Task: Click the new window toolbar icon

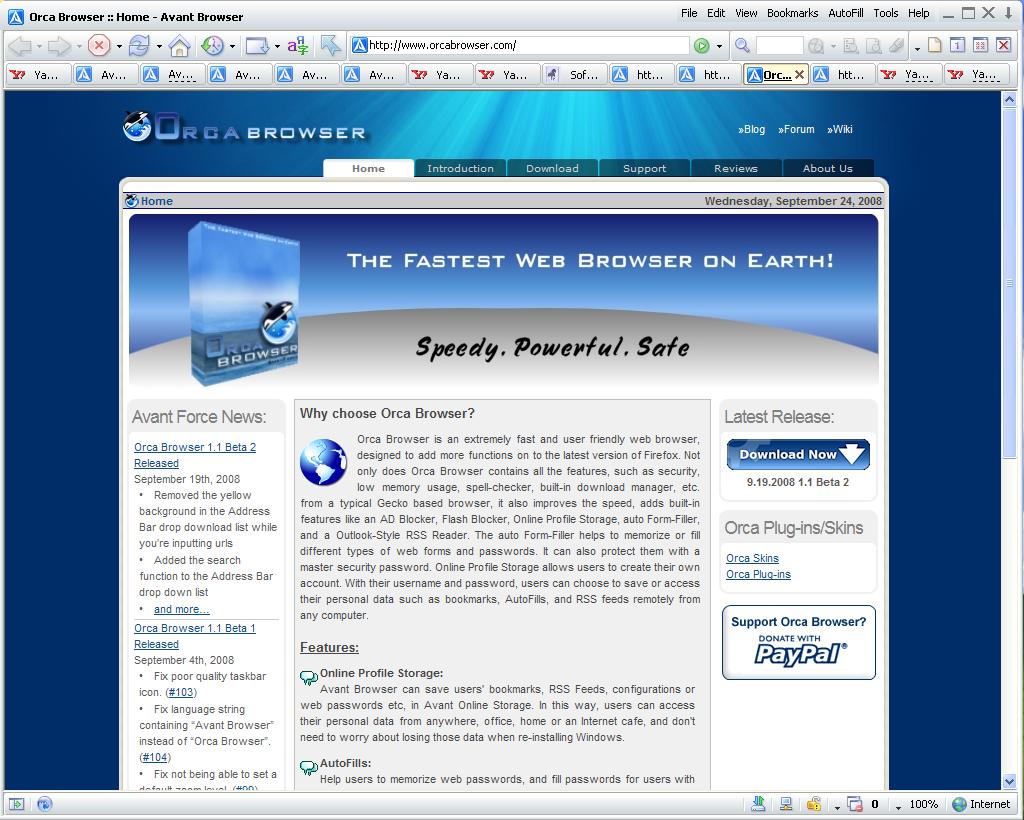Action: coord(257,46)
